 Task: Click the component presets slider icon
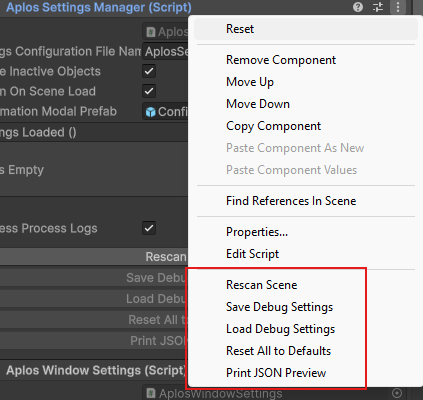click(378, 7)
